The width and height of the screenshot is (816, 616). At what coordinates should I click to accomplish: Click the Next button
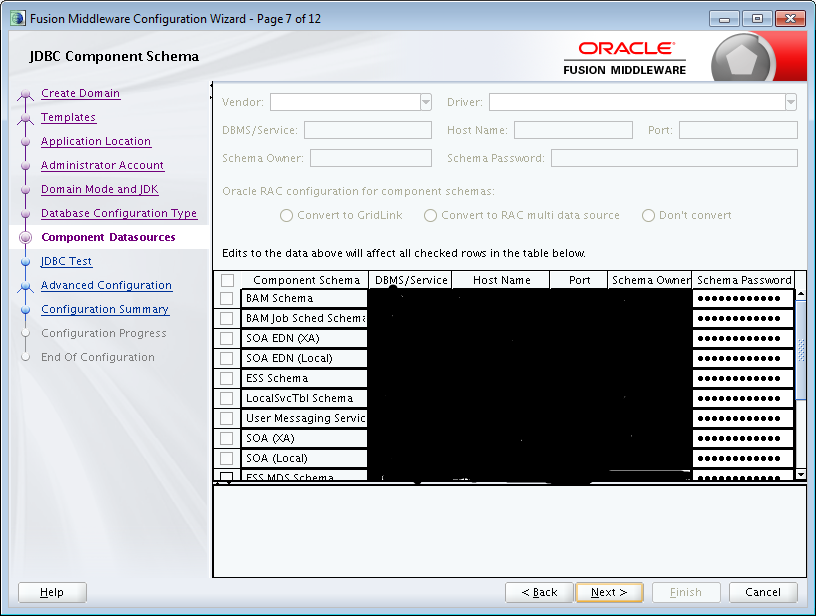[609, 592]
